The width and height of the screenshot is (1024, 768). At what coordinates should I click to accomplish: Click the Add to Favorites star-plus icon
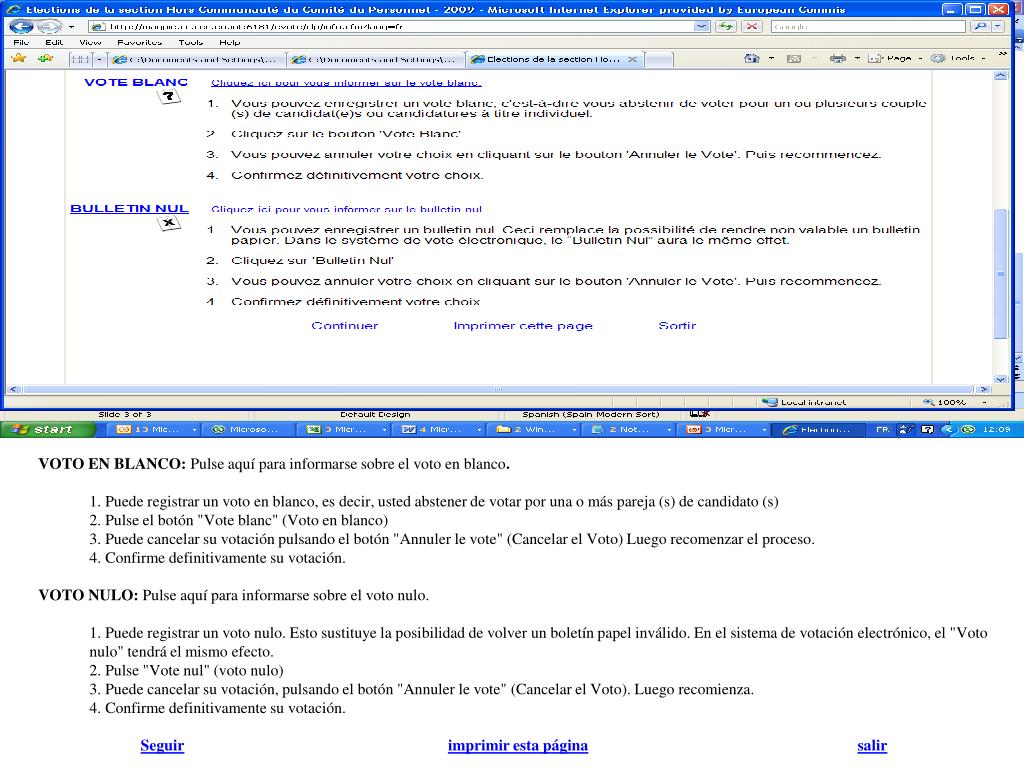coord(46,58)
